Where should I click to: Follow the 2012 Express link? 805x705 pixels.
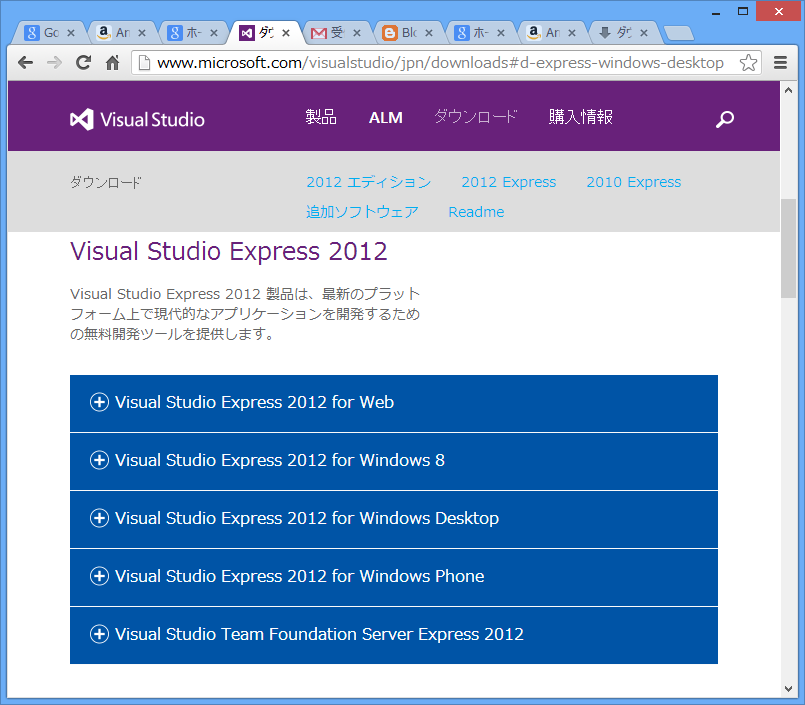[x=508, y=182]
